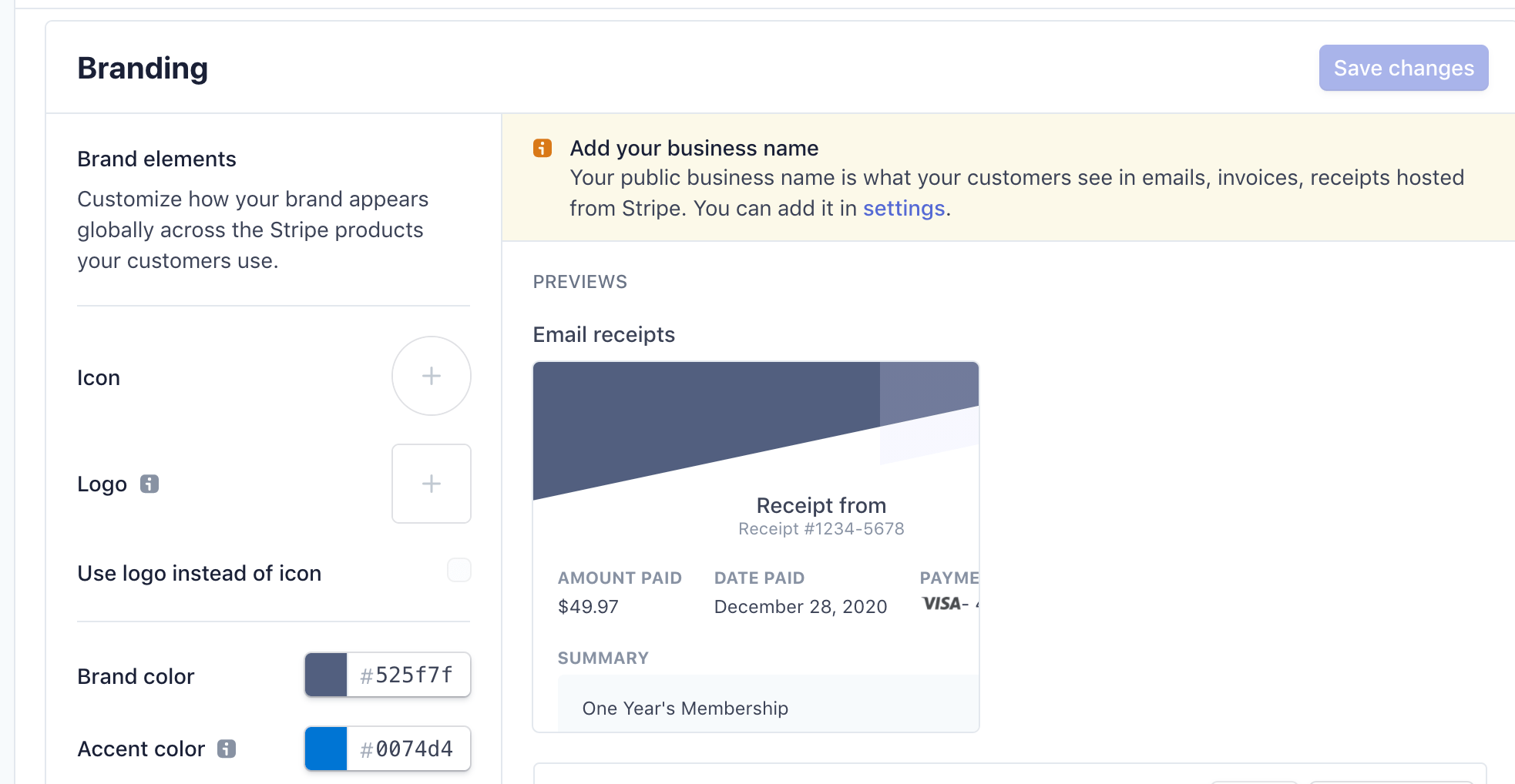The width and height of the screenshot is (1515, 784).
Task: Click the plus sign to upload an Icon
Action: 432,376
